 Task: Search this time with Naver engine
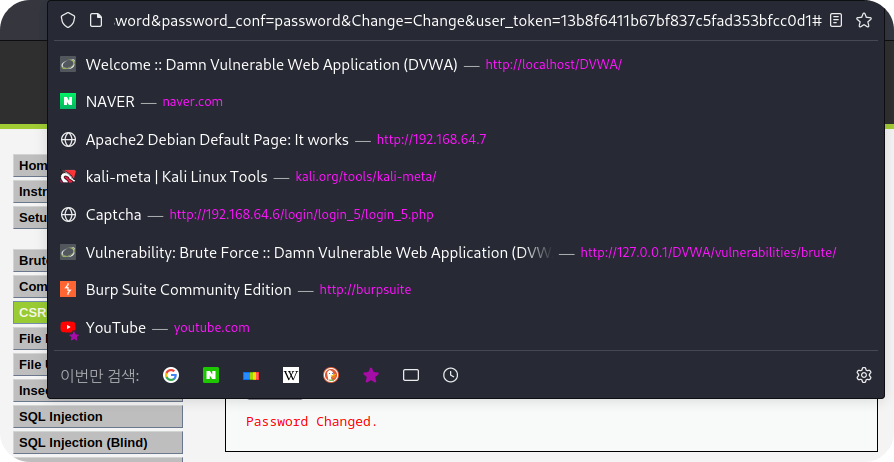pyautogui.click(x=211, y=375)
